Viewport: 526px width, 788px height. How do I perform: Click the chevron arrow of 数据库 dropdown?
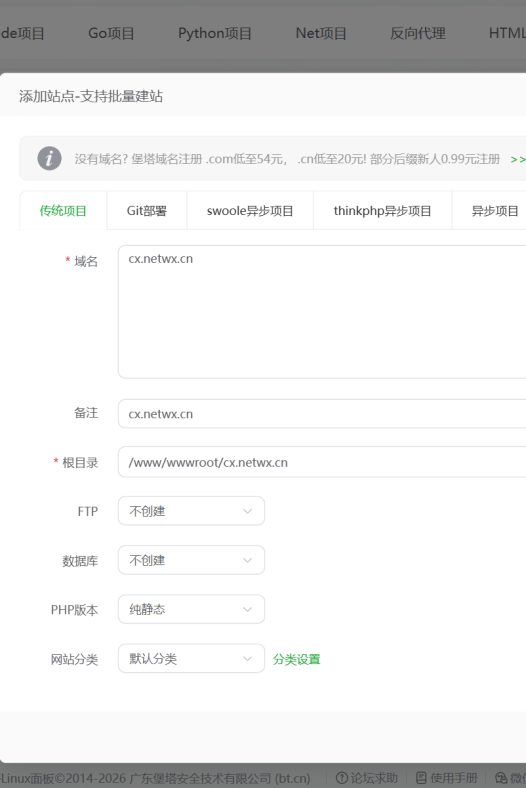tap(247, 560)
